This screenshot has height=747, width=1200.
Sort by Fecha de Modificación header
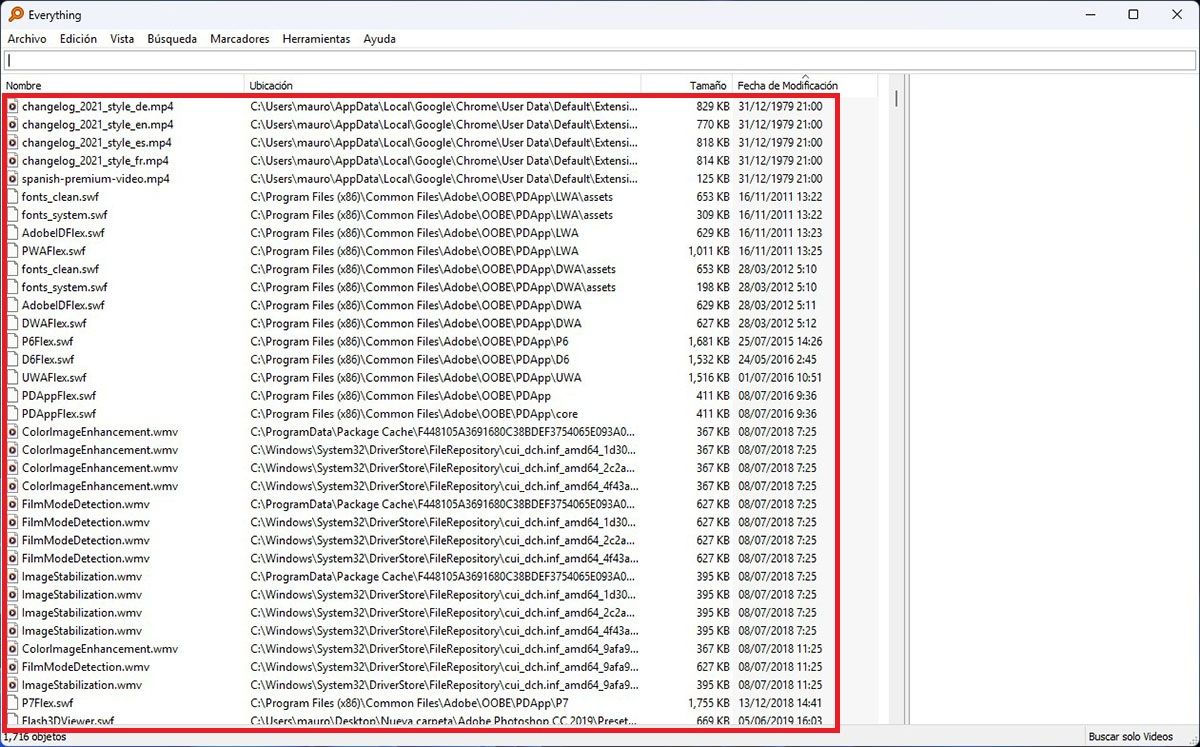tap(804, 85)
